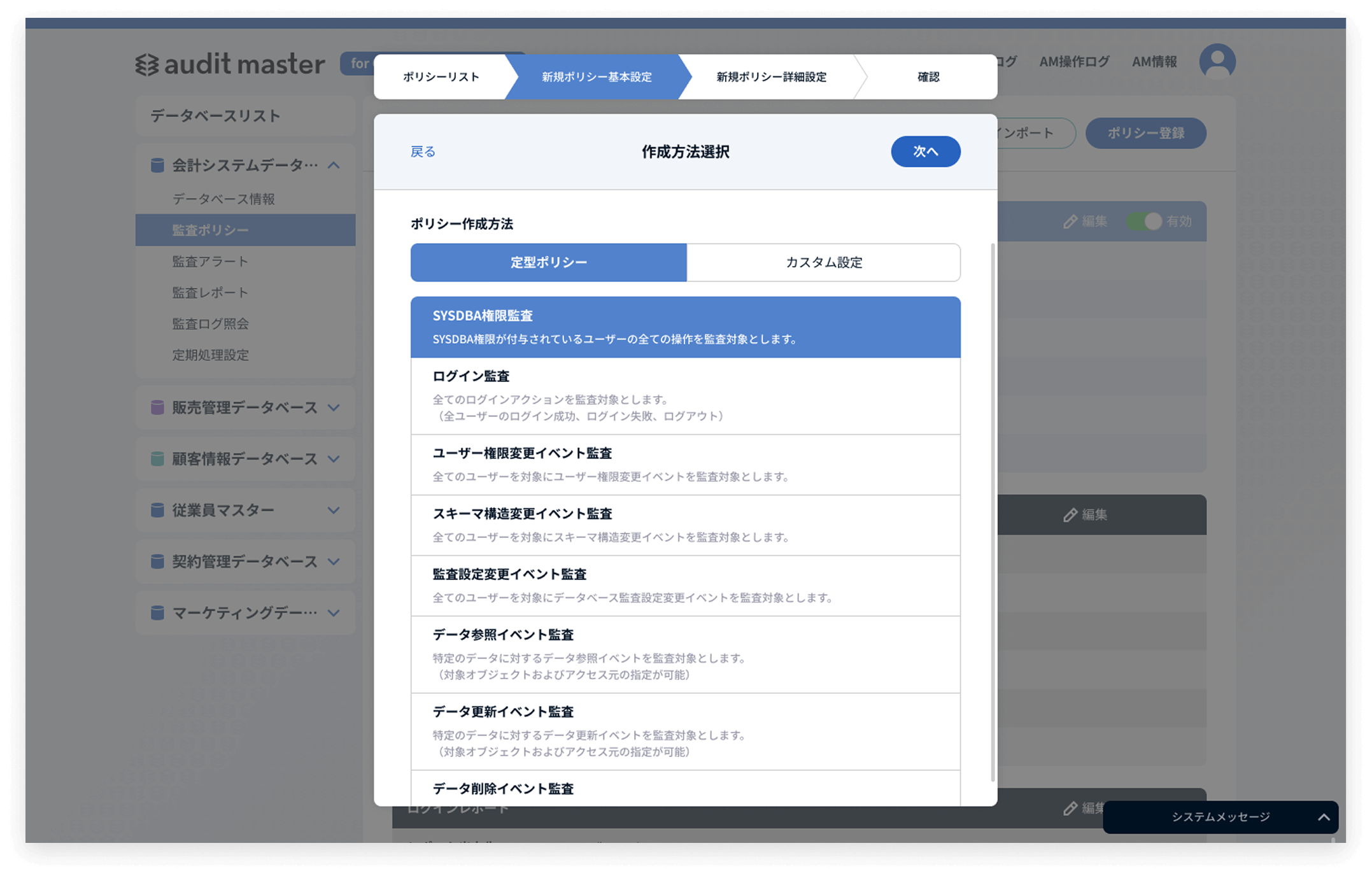Click the pencil 編集 icon beside 有効 toggle
1372x876 pixels.
click(x=1070, y=222)
